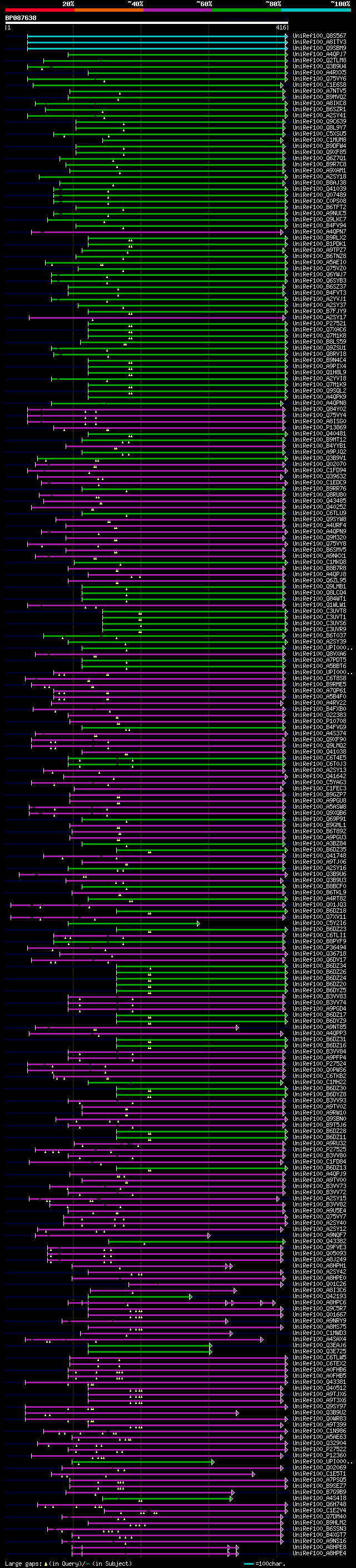
Task: Select the UniRef100_Q3EAJ6 label
Action: click(319, 1345)
